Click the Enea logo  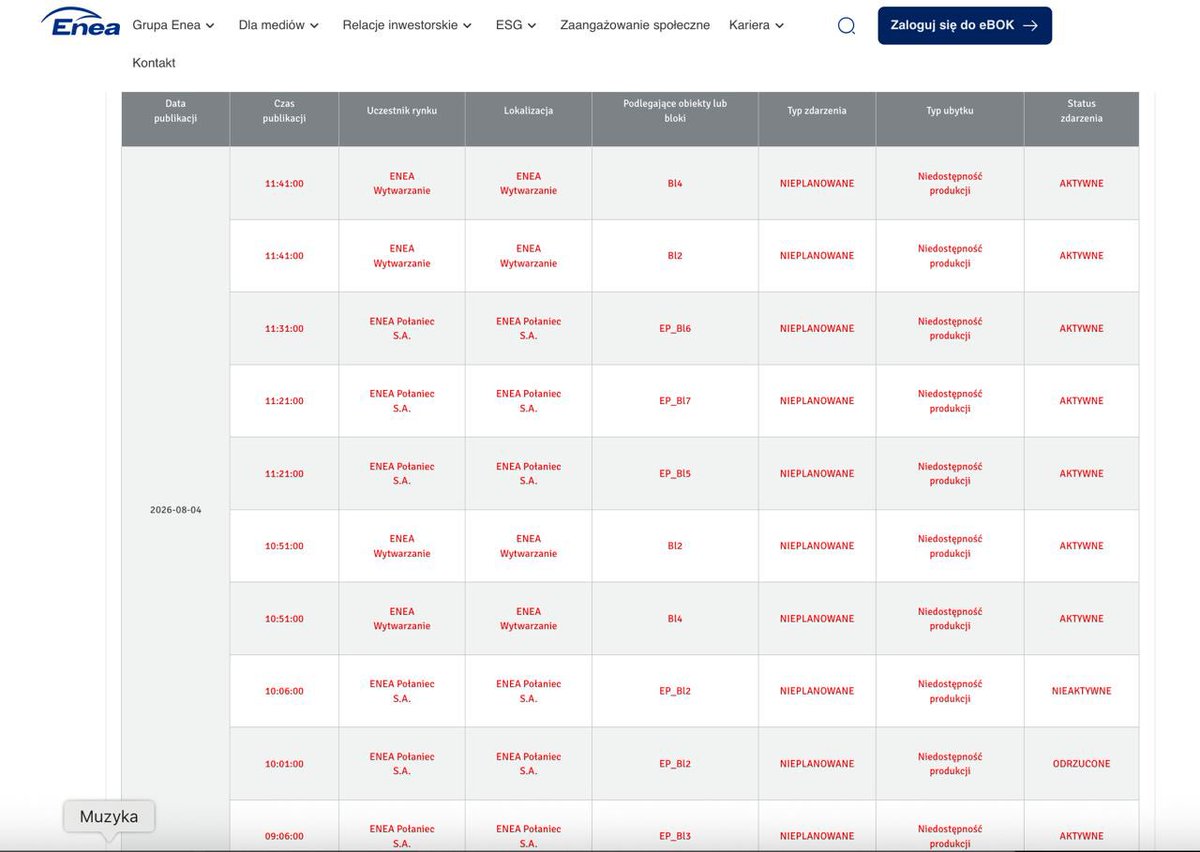coord(81,21)
